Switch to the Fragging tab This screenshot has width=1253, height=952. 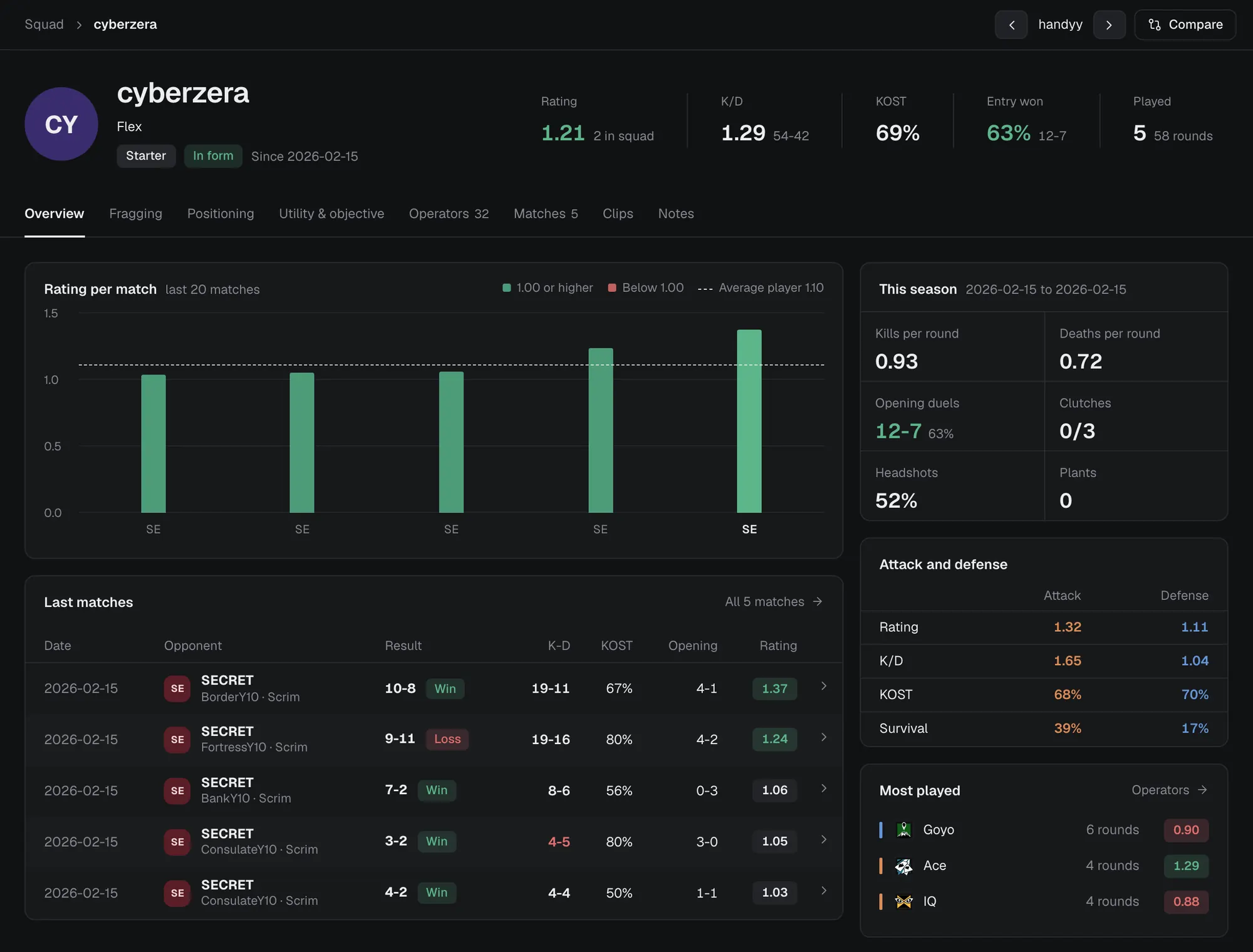[x=135, y=214]
